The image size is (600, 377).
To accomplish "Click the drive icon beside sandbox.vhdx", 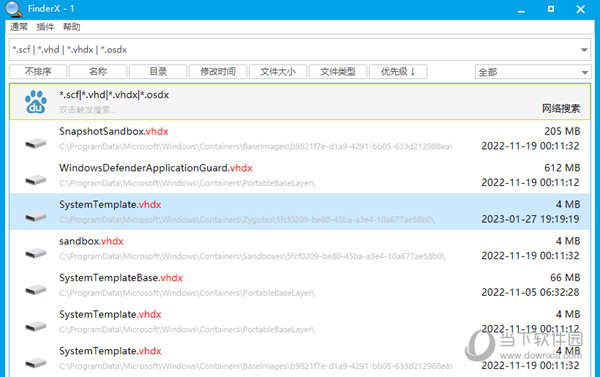I will (36, 253).
